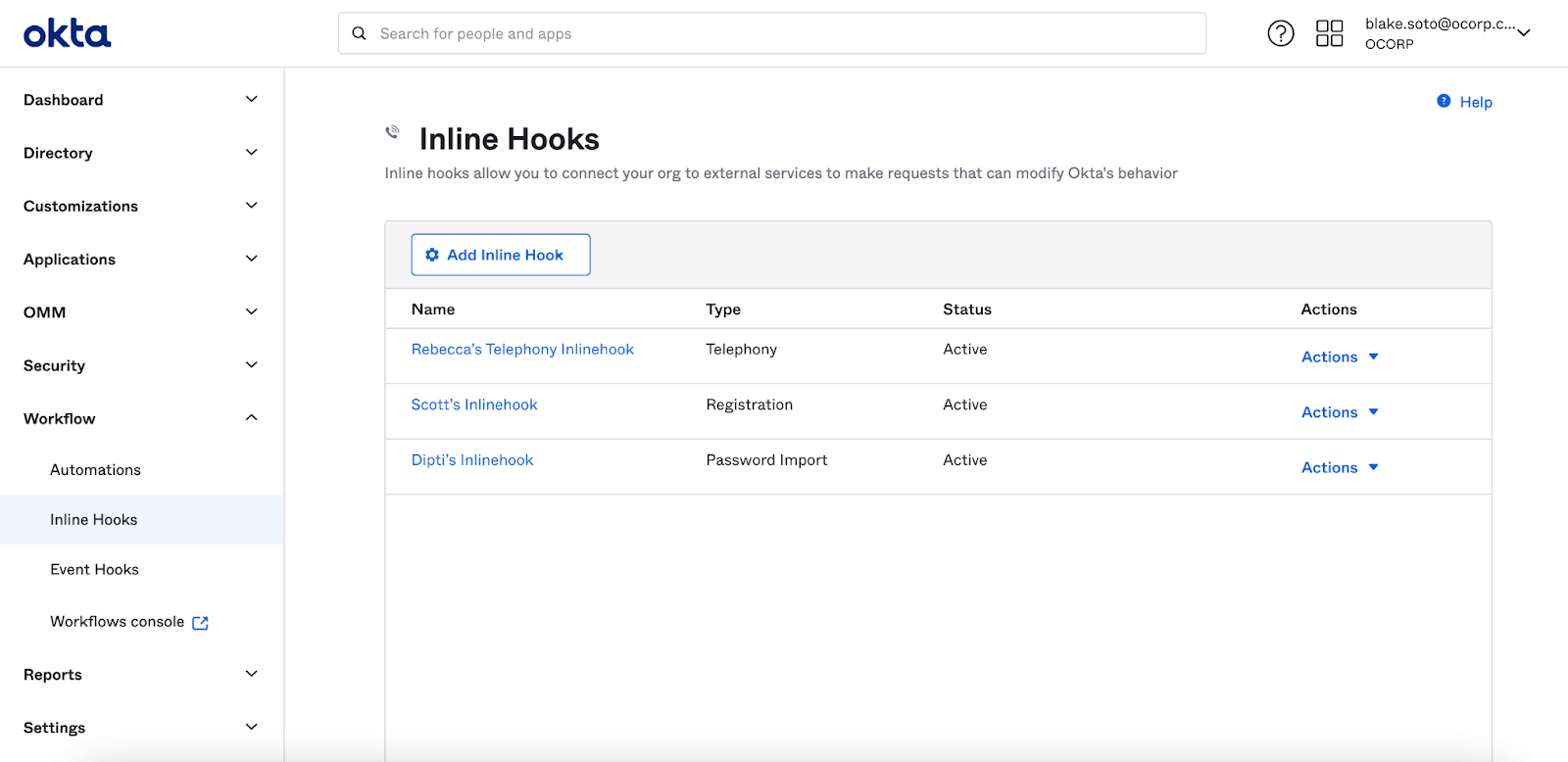Open Actions dropdown for Rebecca's Telephony Inlinehook

coord(1339,357)
